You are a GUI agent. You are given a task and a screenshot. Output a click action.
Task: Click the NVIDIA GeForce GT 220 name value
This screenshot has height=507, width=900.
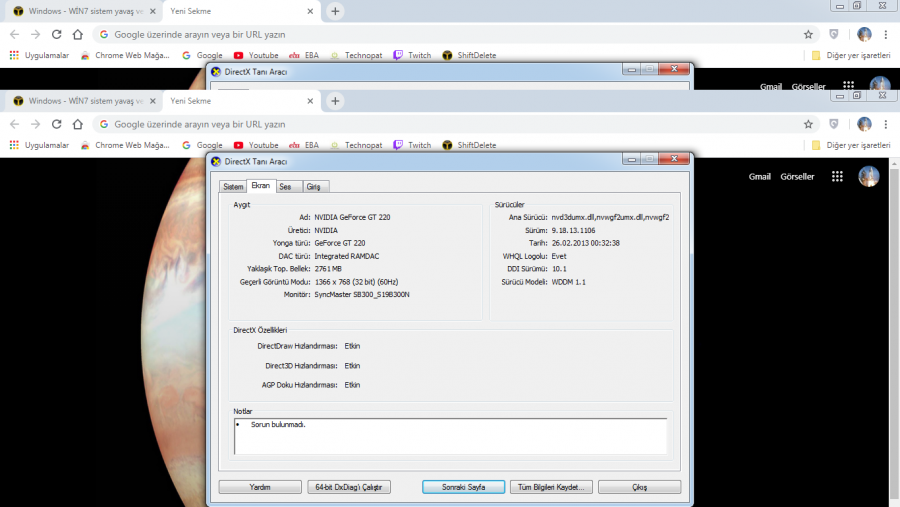point(352,217)
